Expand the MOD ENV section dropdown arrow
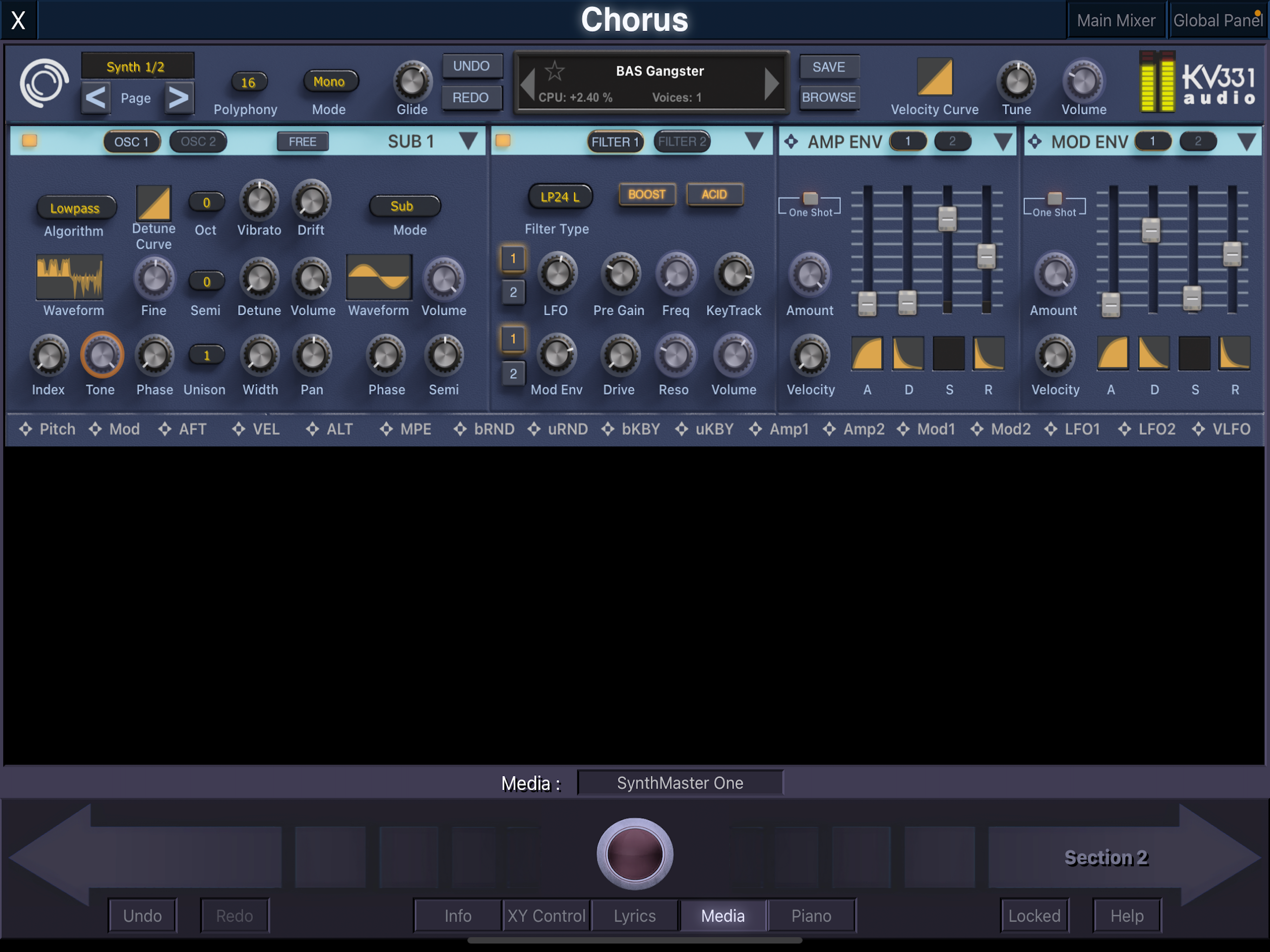Image resolution: width=1270 pixels, height=952 pixels. point(1246,142)
